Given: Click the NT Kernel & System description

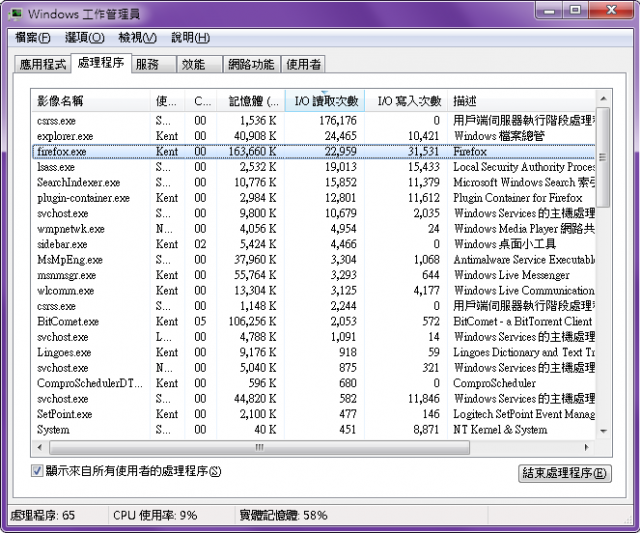Looking at the screenshot, I should coord(500,430).
